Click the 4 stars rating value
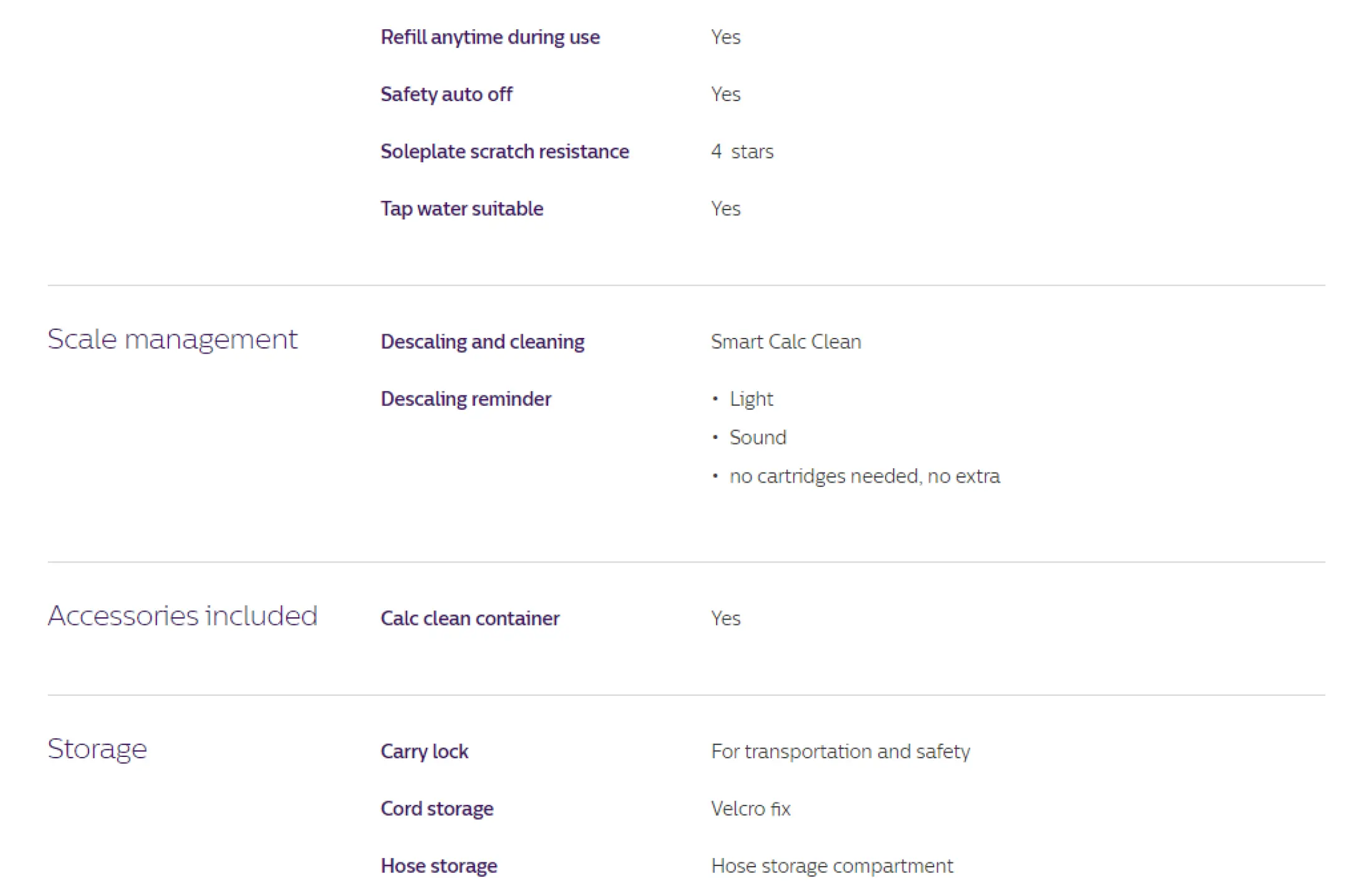 742,152
